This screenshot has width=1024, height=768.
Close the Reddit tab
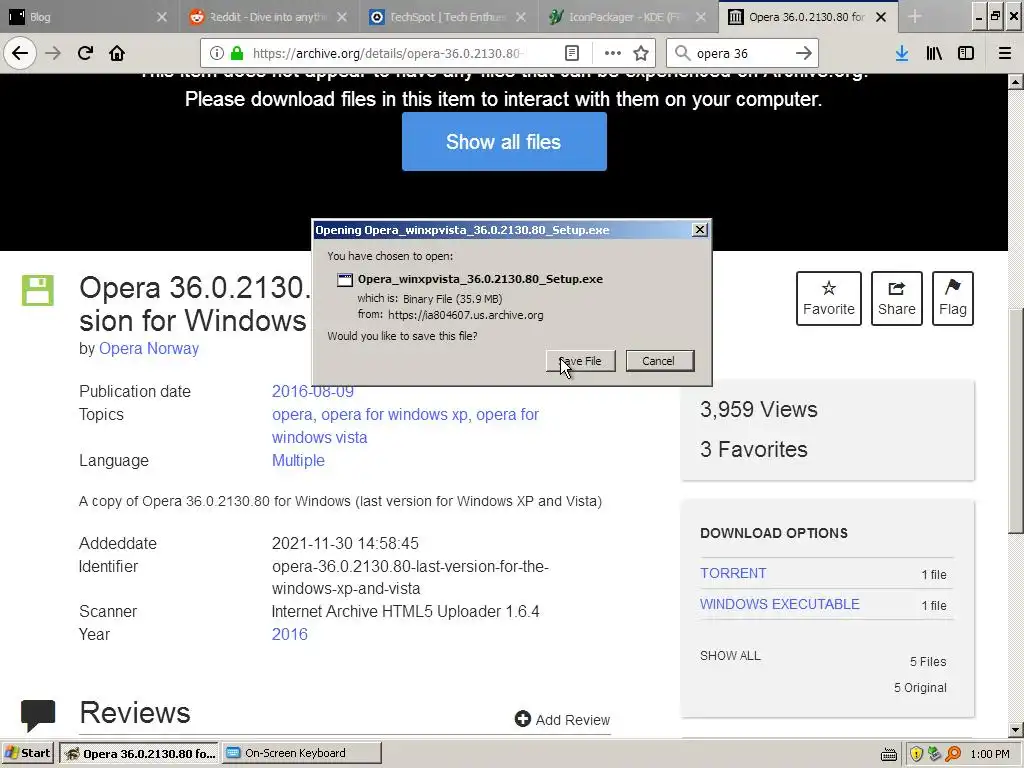(x=342, y=17)
